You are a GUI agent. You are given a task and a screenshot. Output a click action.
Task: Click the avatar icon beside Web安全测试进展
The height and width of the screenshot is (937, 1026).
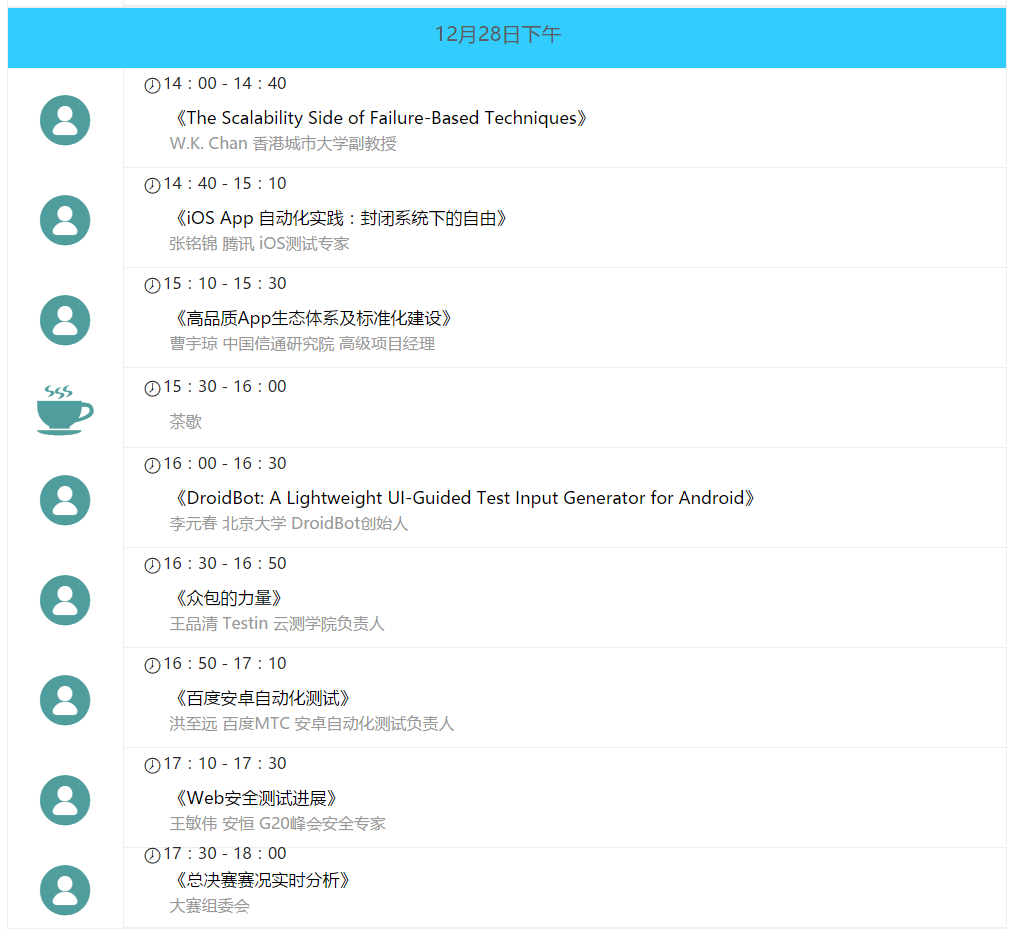point(65,801)
